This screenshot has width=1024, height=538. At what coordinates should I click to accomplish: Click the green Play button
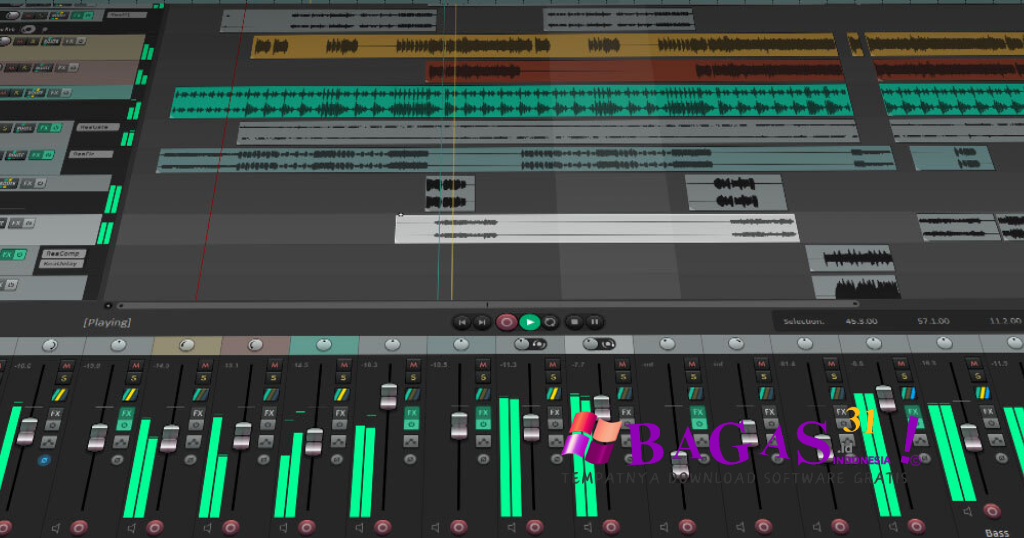click(x=530, y=322)
